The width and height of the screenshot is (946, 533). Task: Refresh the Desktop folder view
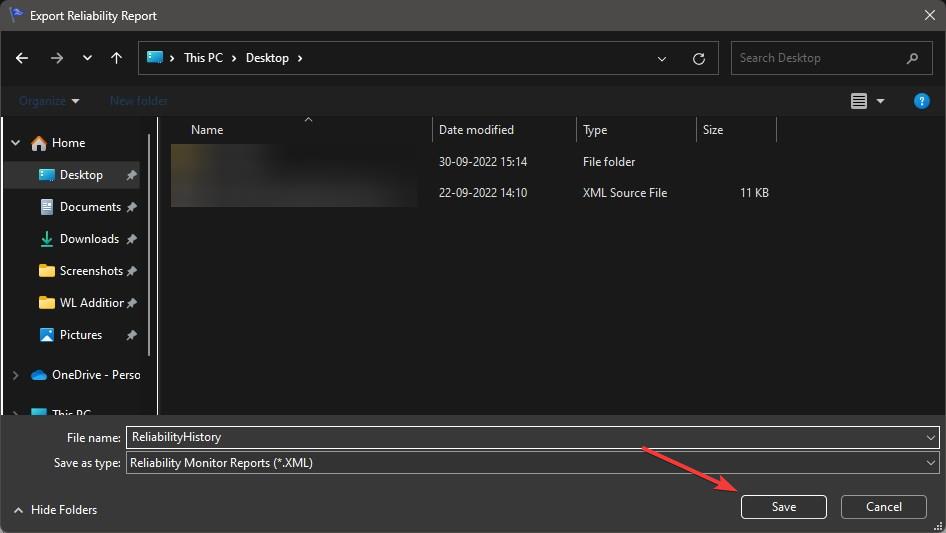click(x=699, y=59)
